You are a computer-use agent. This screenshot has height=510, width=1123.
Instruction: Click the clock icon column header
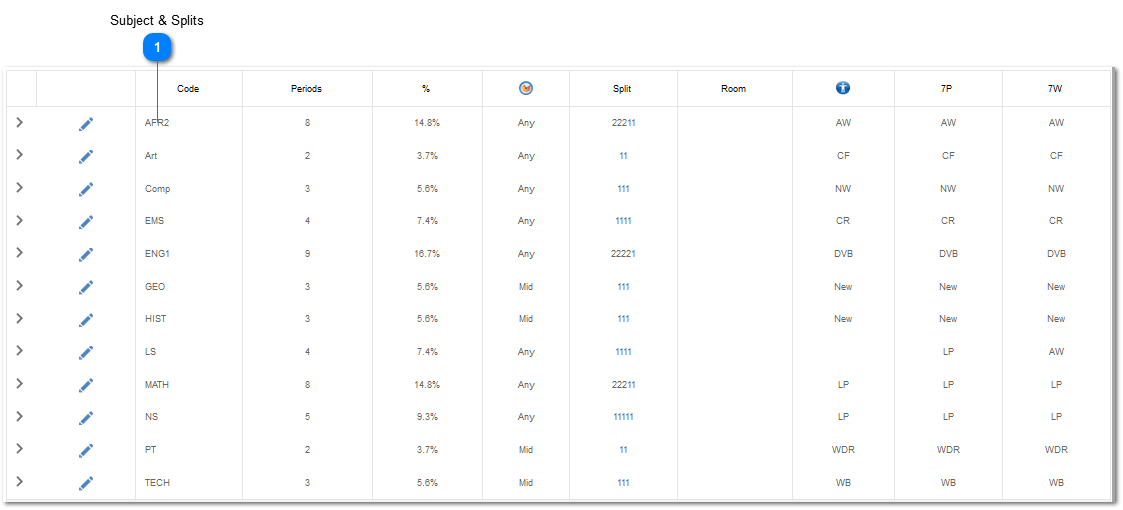click(526, 88)
